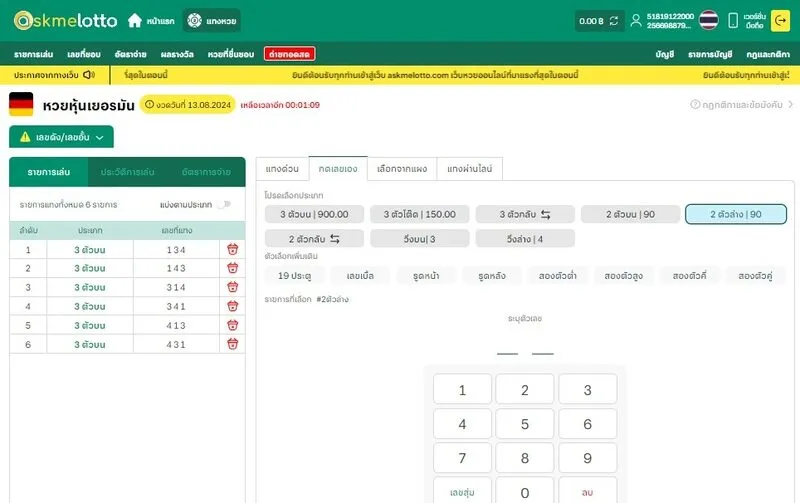The height and width of the screenshot is (503, 800).
Task: Toggle the แบ่งตามประเภท switch
Action: click(x=223, y=205)
